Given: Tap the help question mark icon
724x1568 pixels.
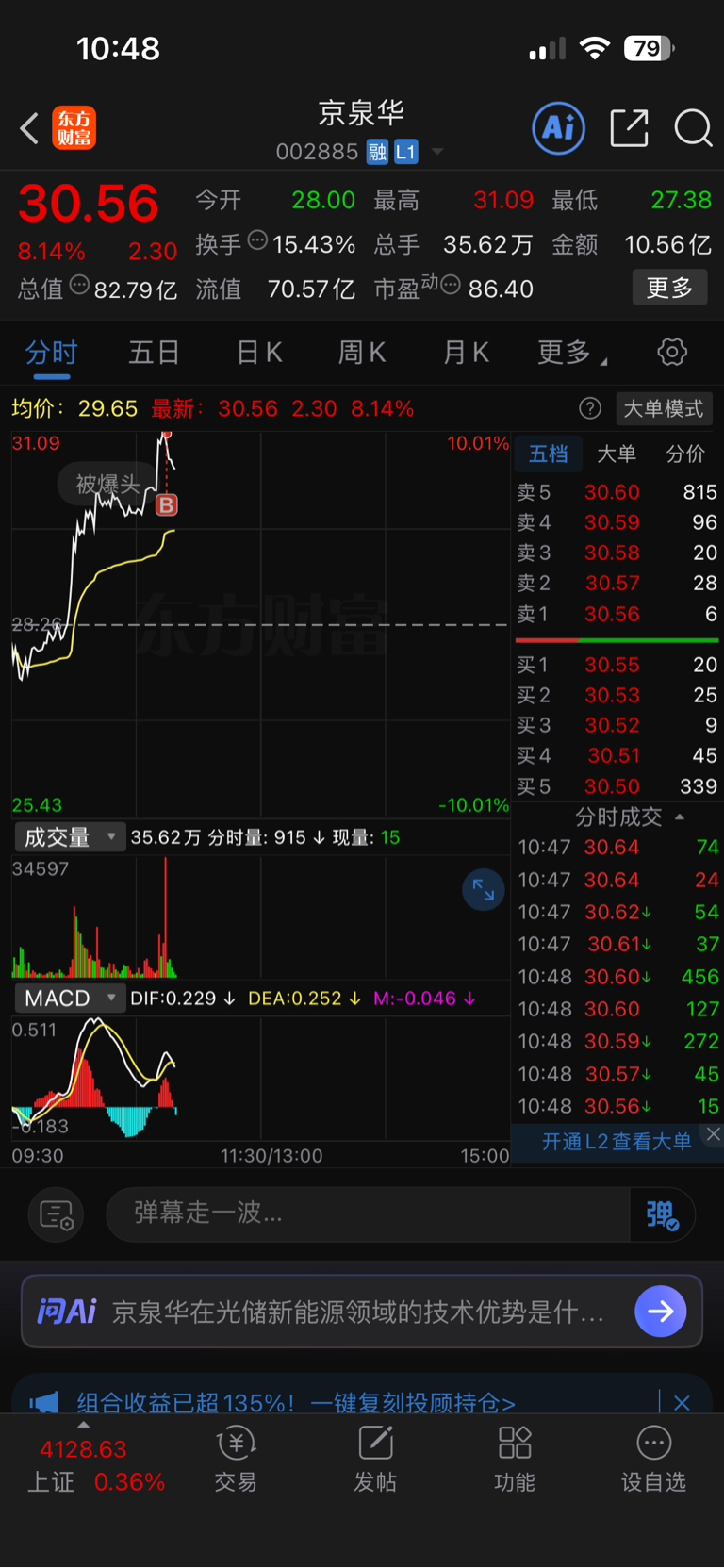Looking at the screenshot, I should (590, 408).
